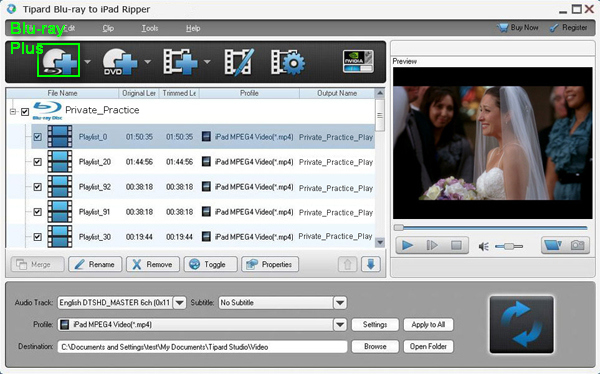Open the snapshot folder icon

pos(553,245)
